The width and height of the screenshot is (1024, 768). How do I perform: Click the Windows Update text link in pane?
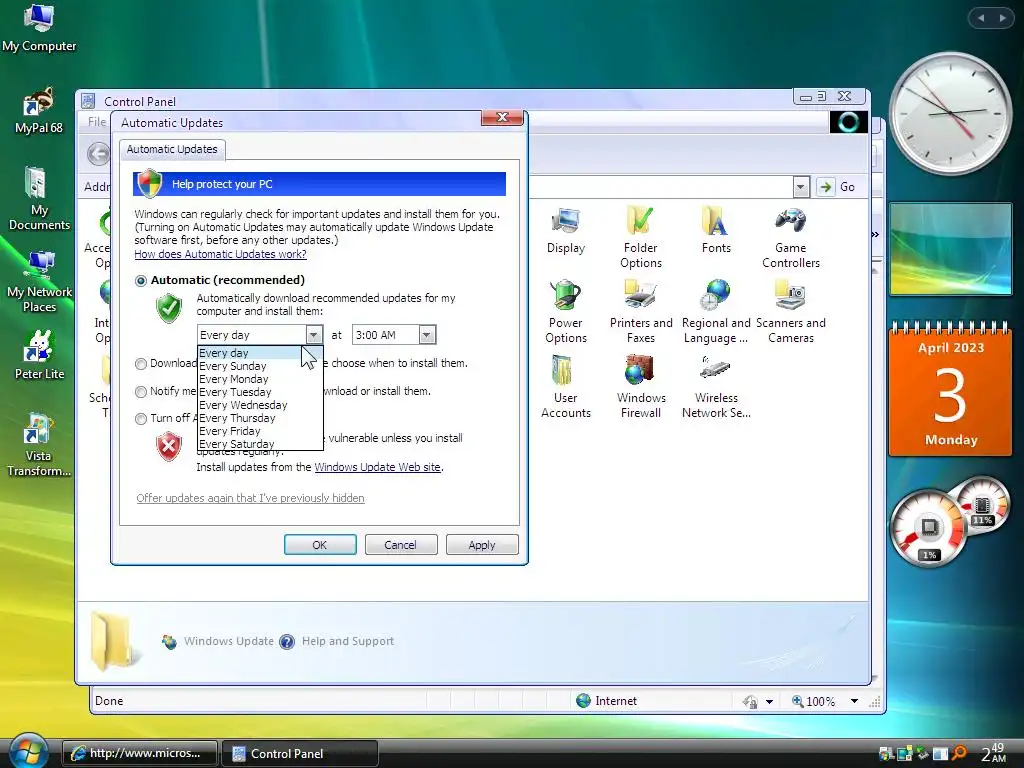pos(229,641)
